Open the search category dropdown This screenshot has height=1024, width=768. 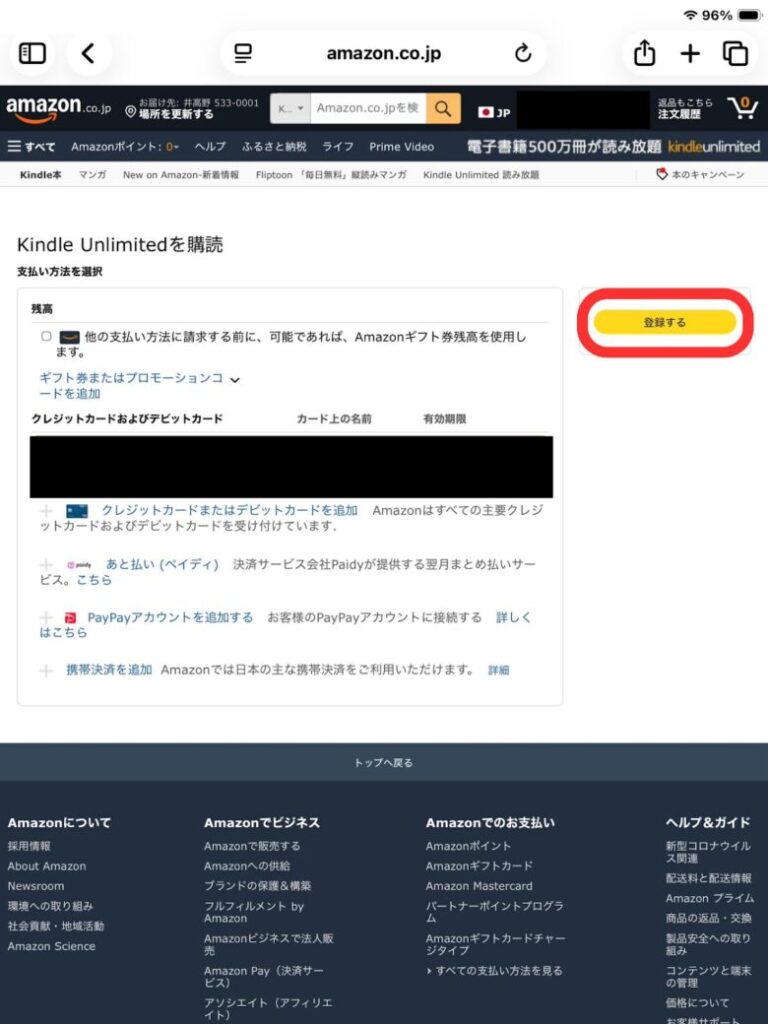pos(290,108)
